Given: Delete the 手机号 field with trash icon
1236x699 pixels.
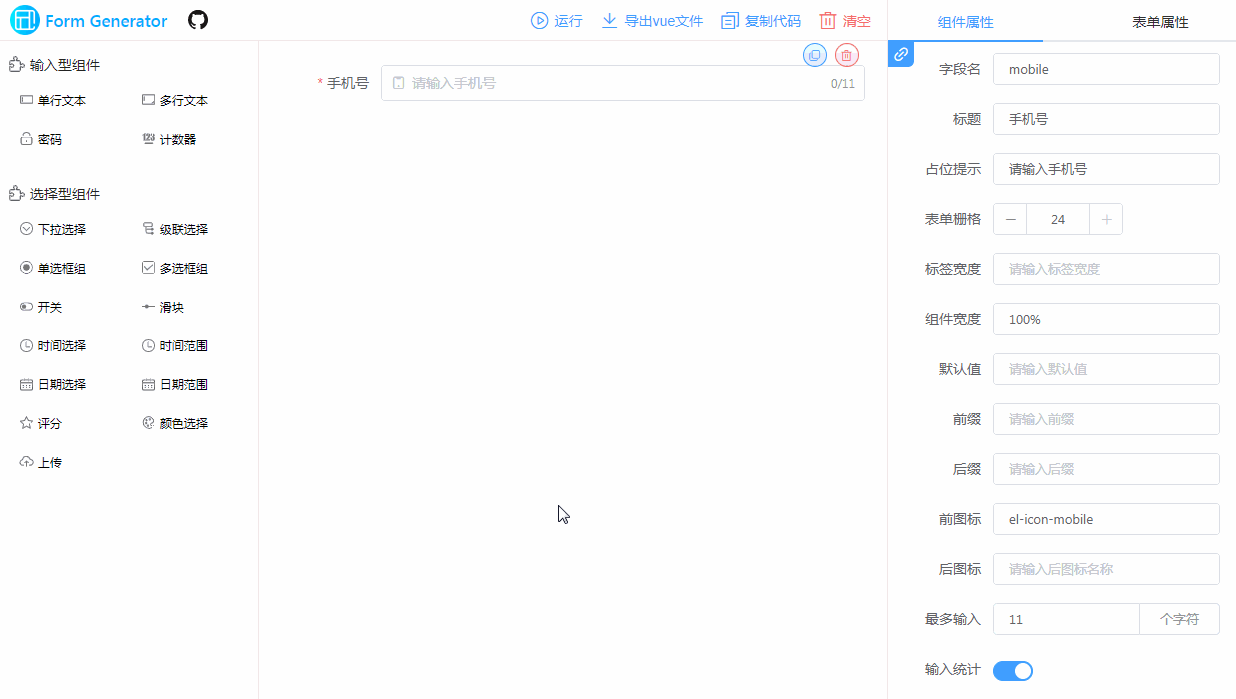Looking at the screenshot, I should [x=846, y=55].
